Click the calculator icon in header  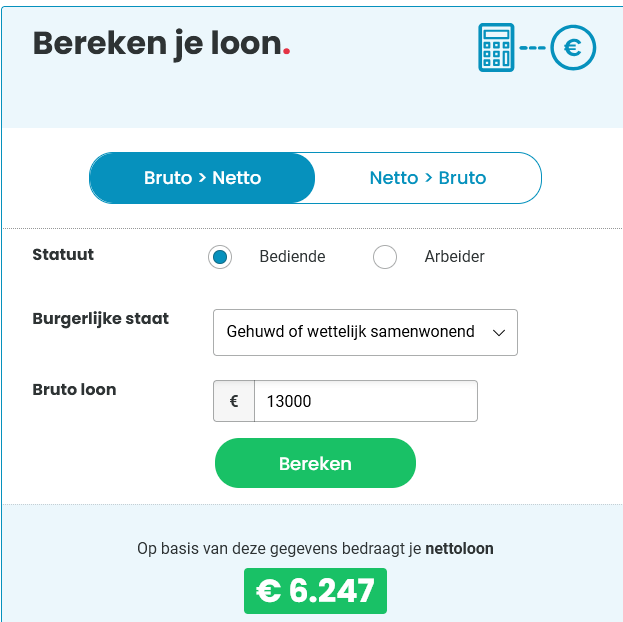(x=496, y=48)
